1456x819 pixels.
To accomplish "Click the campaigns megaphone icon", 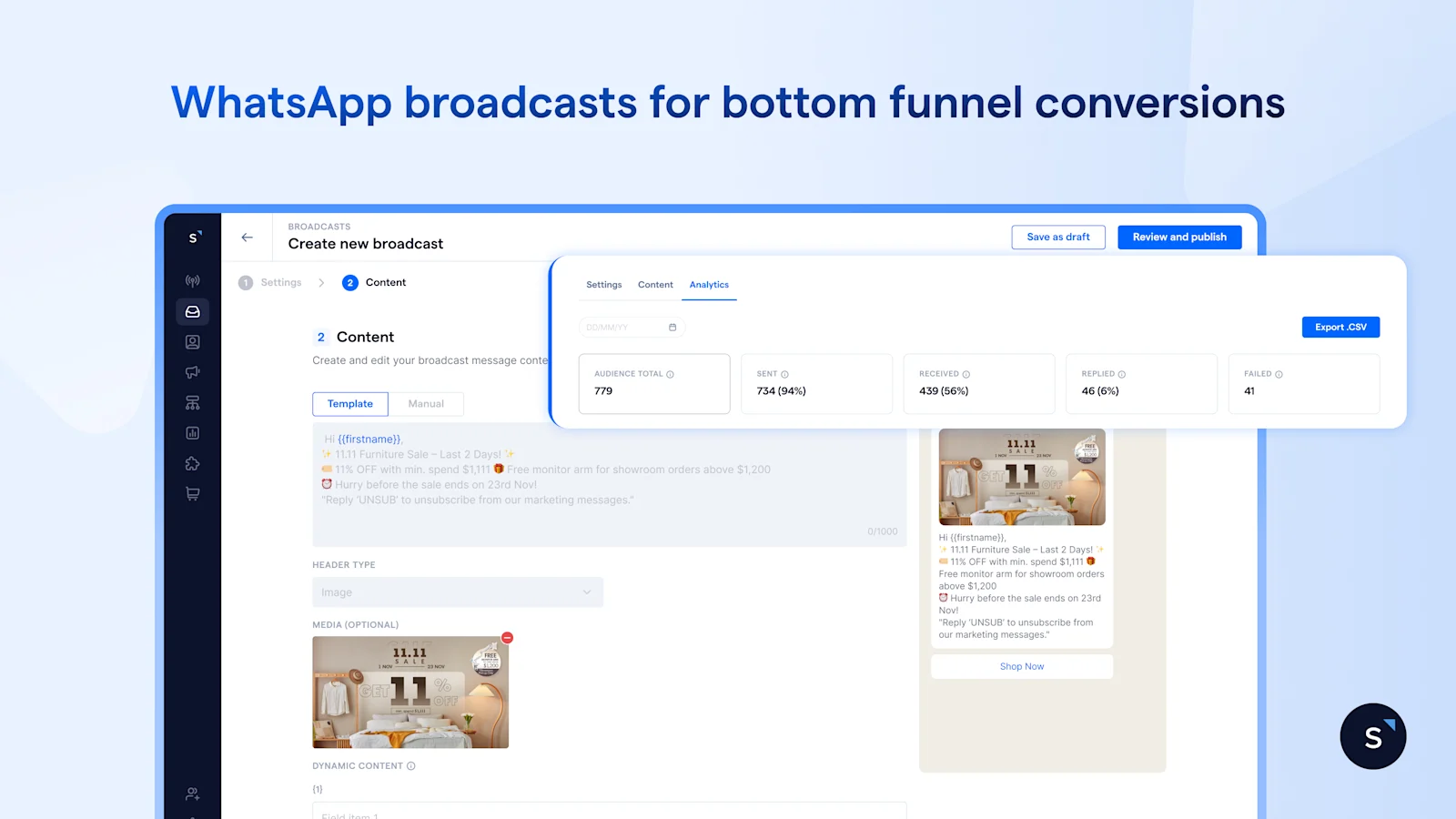I will [x=192, y=372].
